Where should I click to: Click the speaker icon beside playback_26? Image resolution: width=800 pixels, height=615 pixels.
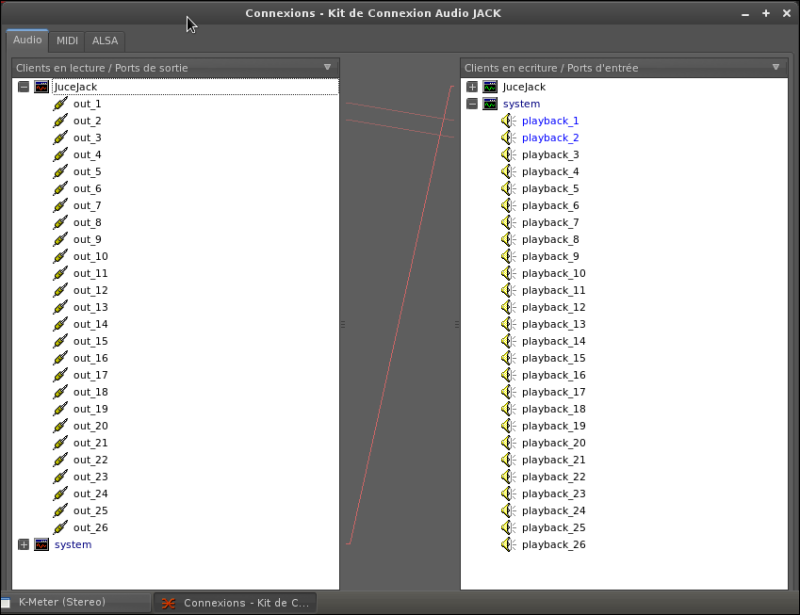508,545
